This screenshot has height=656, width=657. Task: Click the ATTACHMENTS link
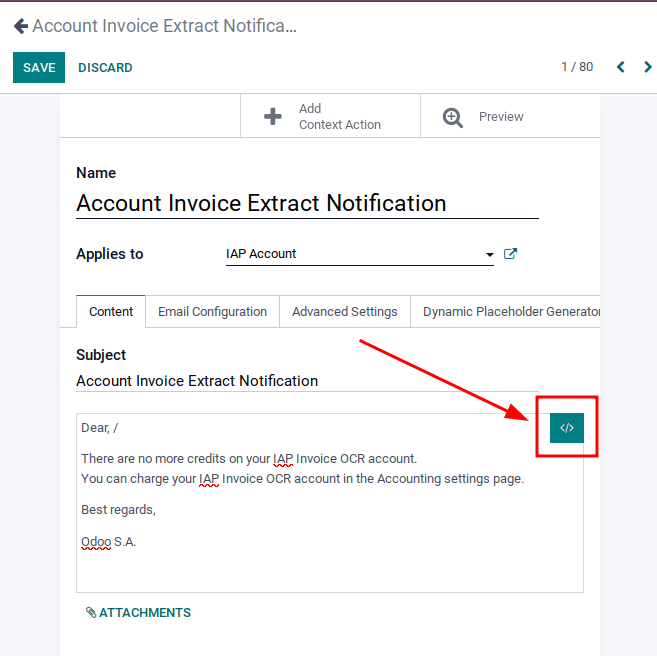coord(144,613)
